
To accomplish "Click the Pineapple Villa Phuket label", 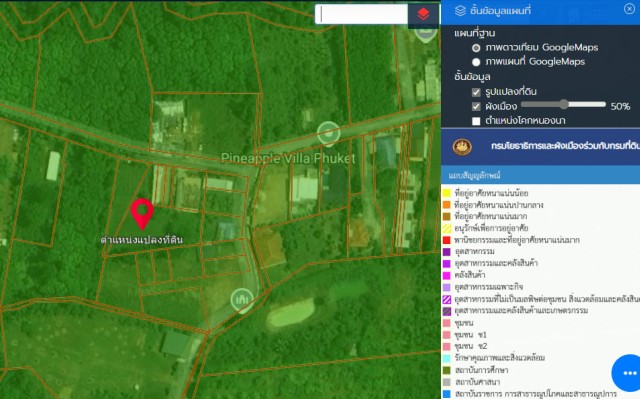I will (288, 158).
